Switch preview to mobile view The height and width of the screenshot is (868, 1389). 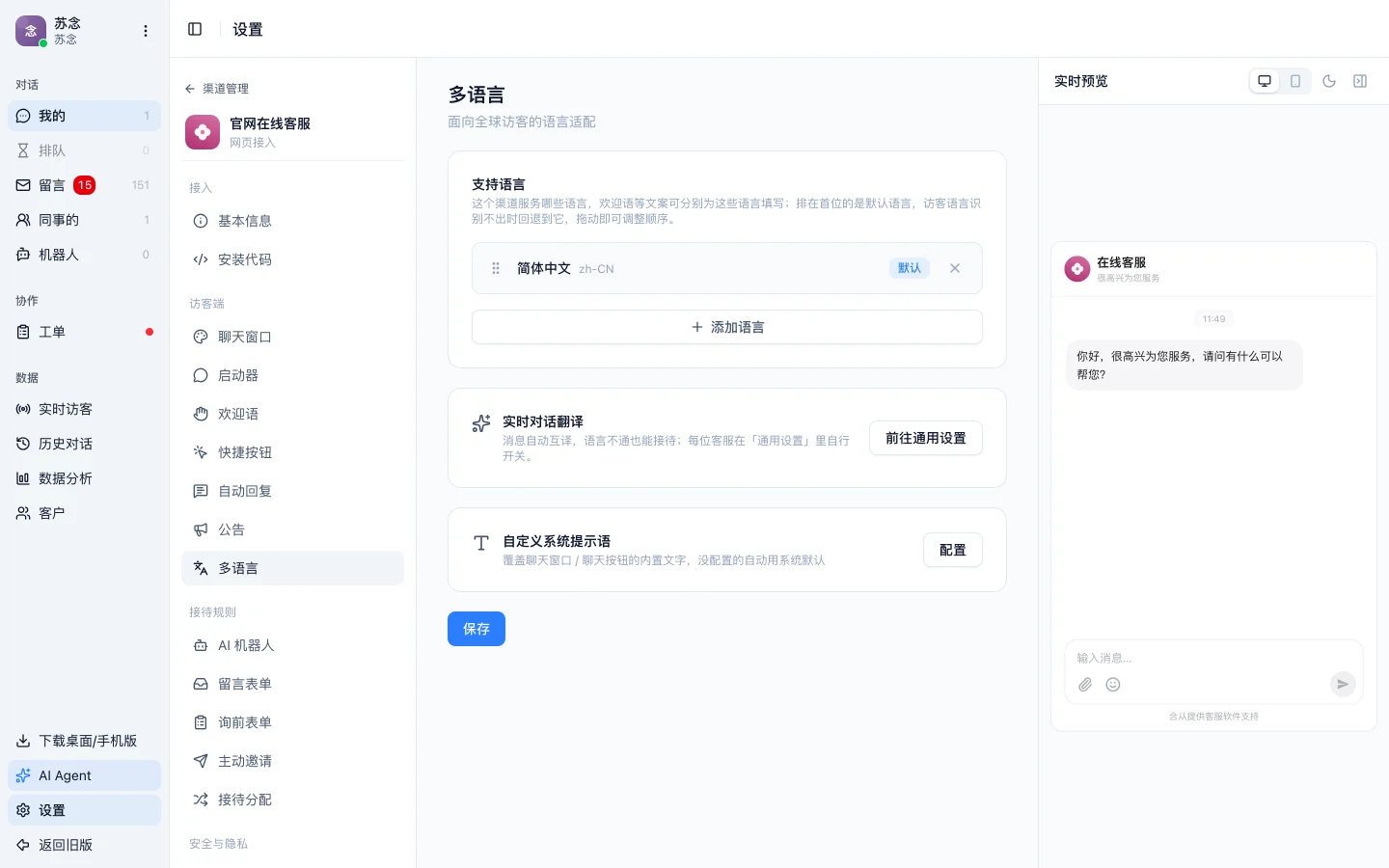tap(1295, 81)
